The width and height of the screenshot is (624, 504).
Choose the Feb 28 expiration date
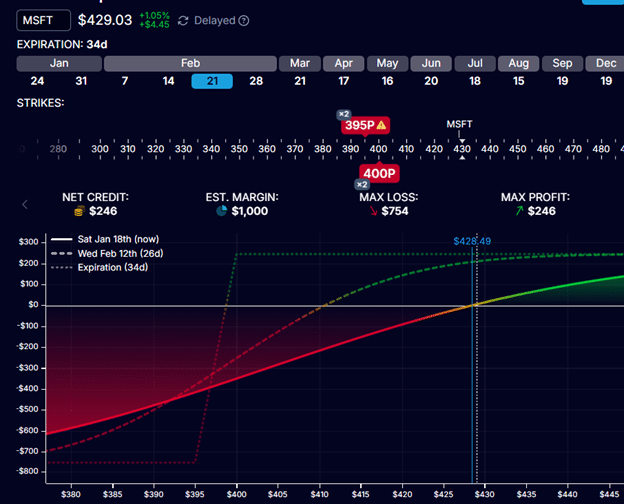tap(256, 81)
